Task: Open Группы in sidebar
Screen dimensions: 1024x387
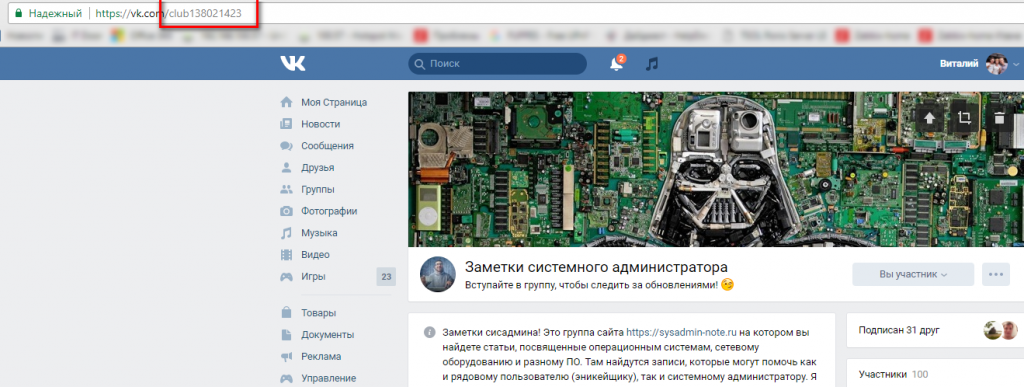Action: pyautogui.click(x=318, y=189)
